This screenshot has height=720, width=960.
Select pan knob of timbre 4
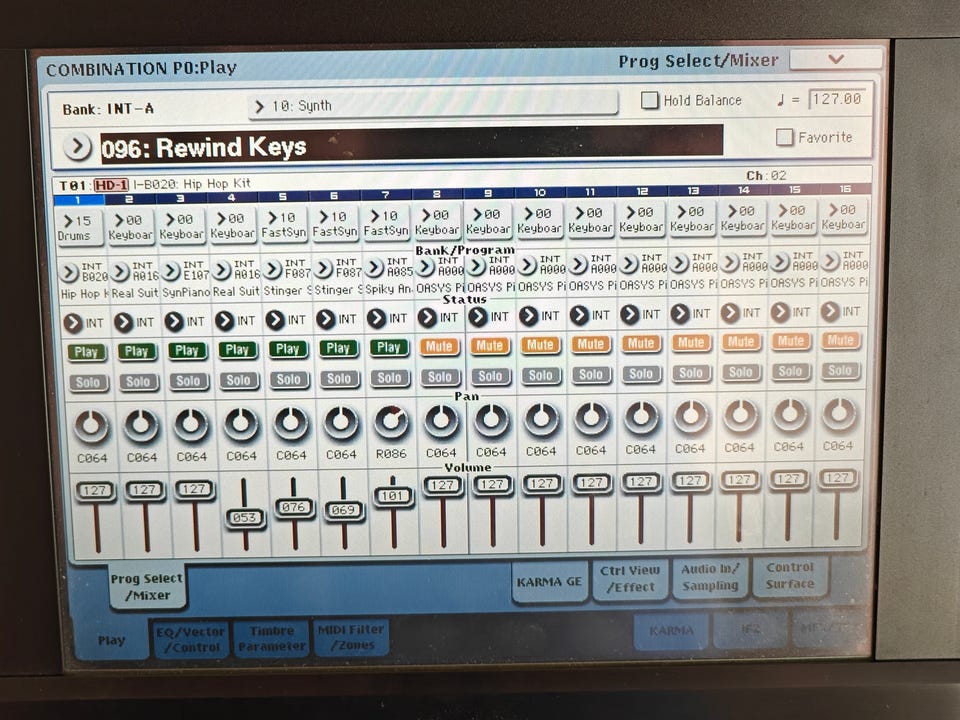coord(241,423)
